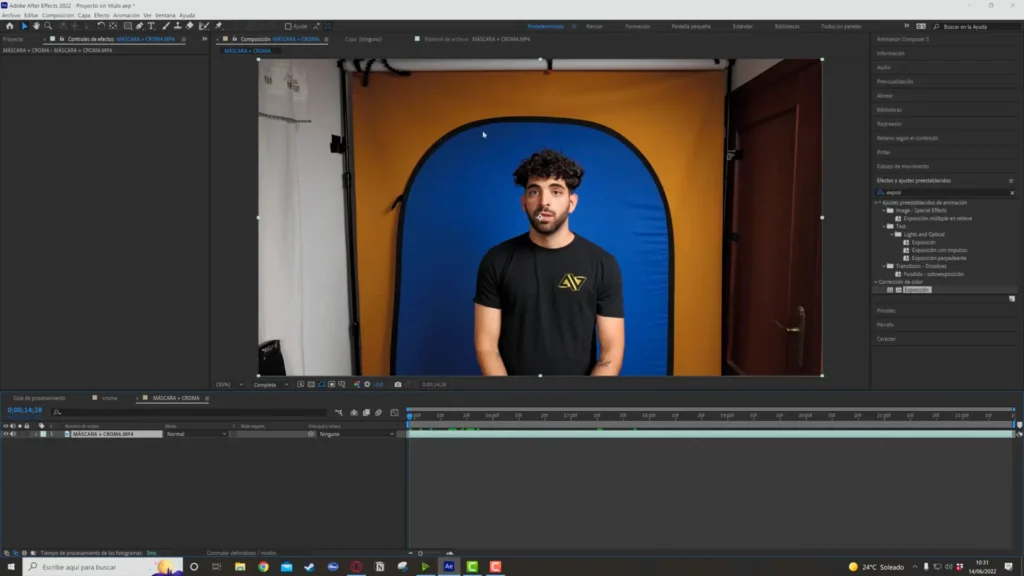Open the Normal blending mode dropdown
The height and width of the screenshot is (576, 1024).
pos(195,434)
